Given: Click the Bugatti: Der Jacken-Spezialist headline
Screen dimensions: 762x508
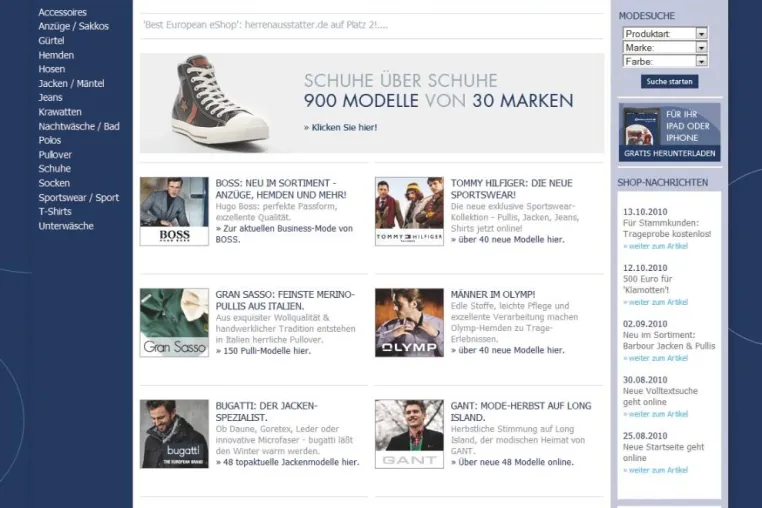Looking at the screenshot, I should pos(266,411).
